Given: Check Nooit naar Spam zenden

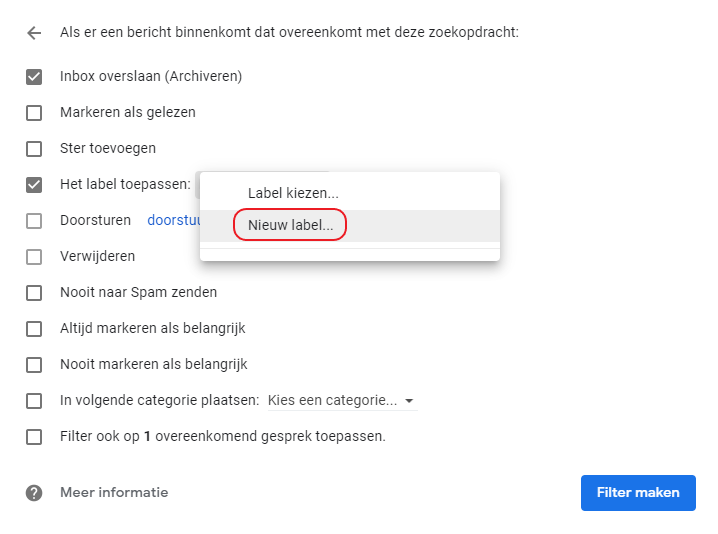Looking at the screenshot, I should [34, 292].
